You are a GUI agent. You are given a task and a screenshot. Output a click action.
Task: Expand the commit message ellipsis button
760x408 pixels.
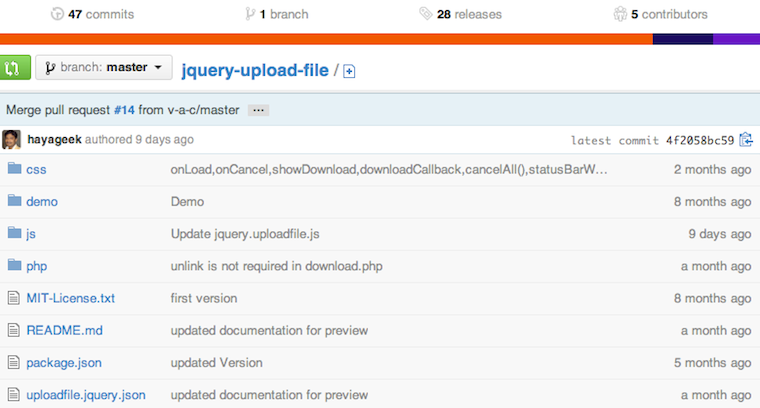pos(258,110)
